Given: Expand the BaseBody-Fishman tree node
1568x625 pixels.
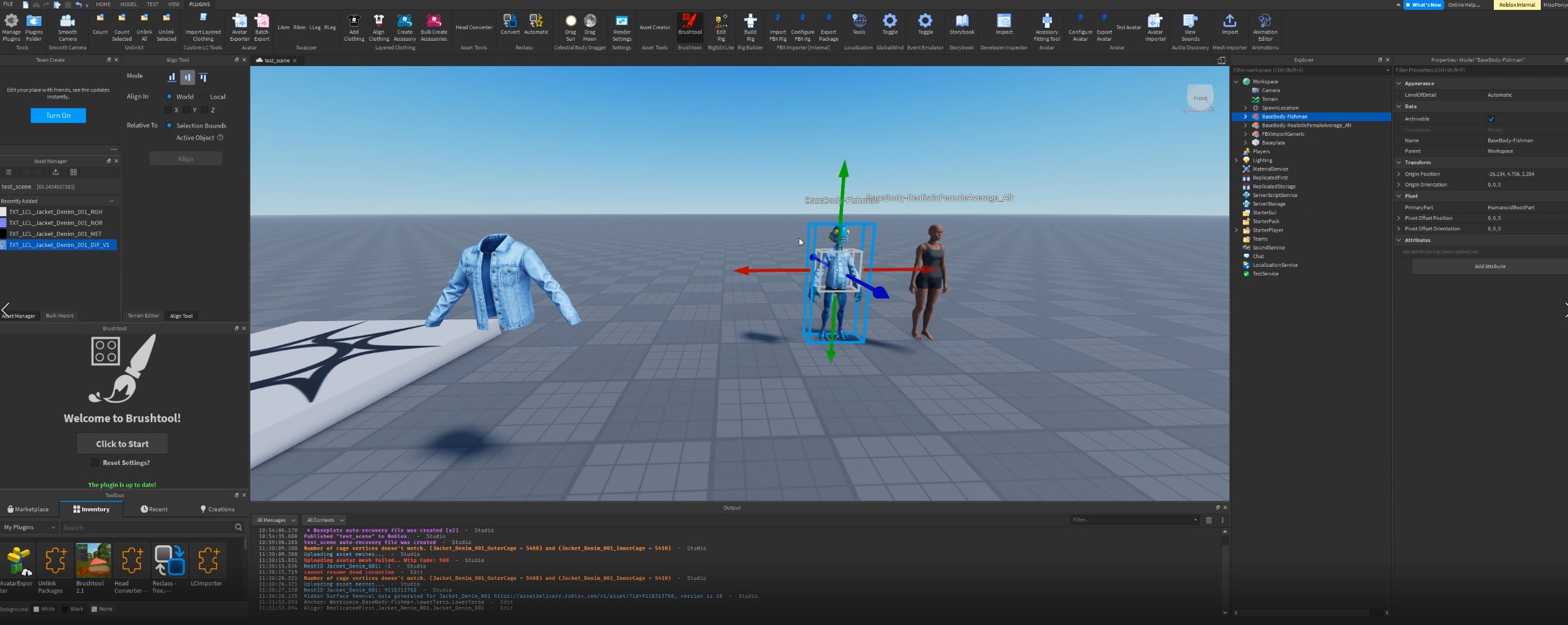Looking at the screenshot, I should coord(1245,117).
